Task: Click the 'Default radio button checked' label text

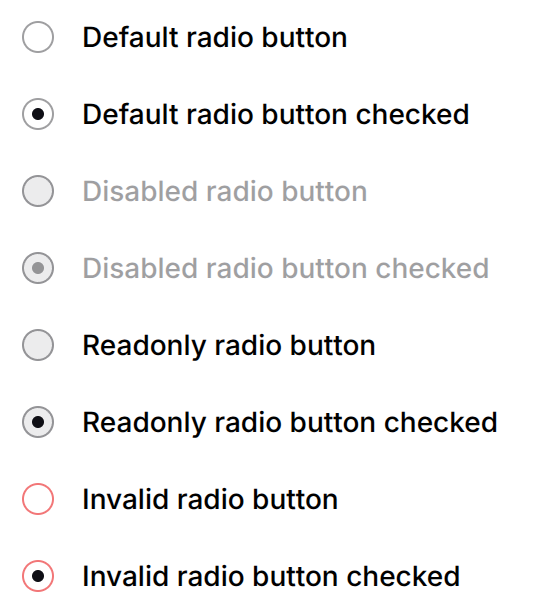Action: 276,115
